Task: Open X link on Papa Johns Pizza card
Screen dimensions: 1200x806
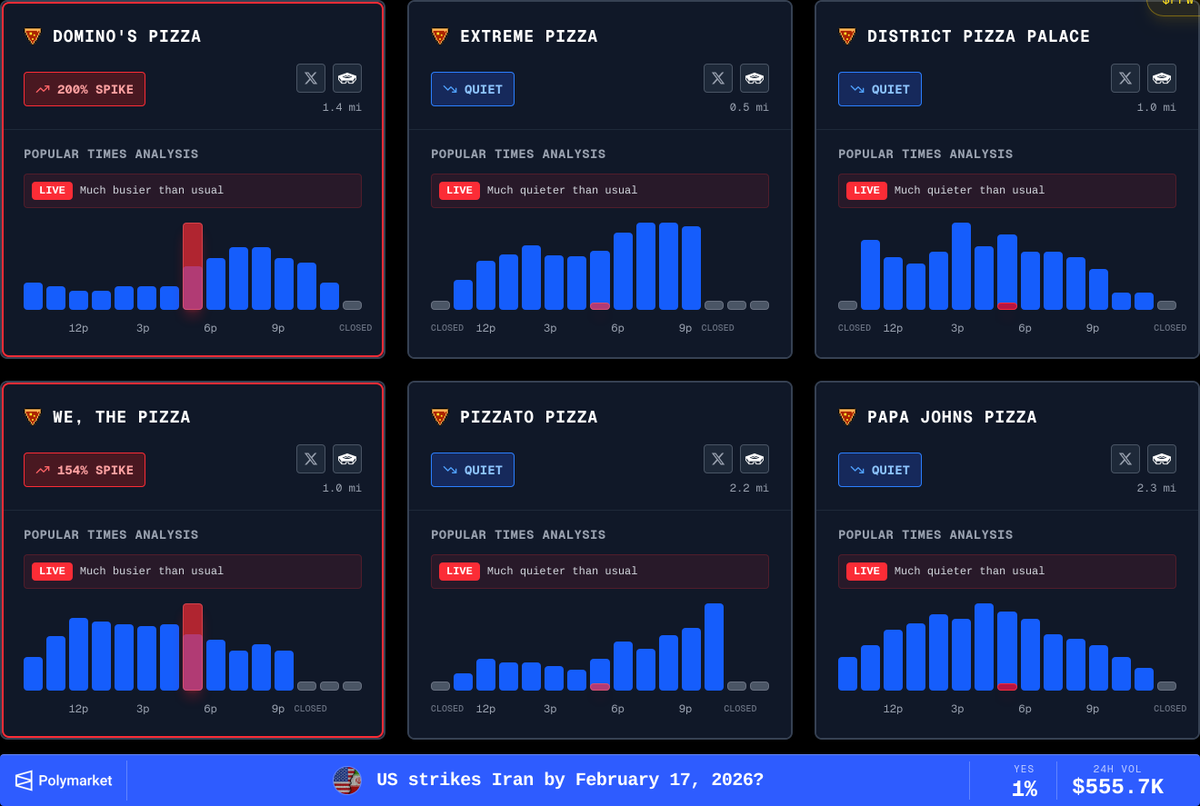Action: [x=1125, y=459]
